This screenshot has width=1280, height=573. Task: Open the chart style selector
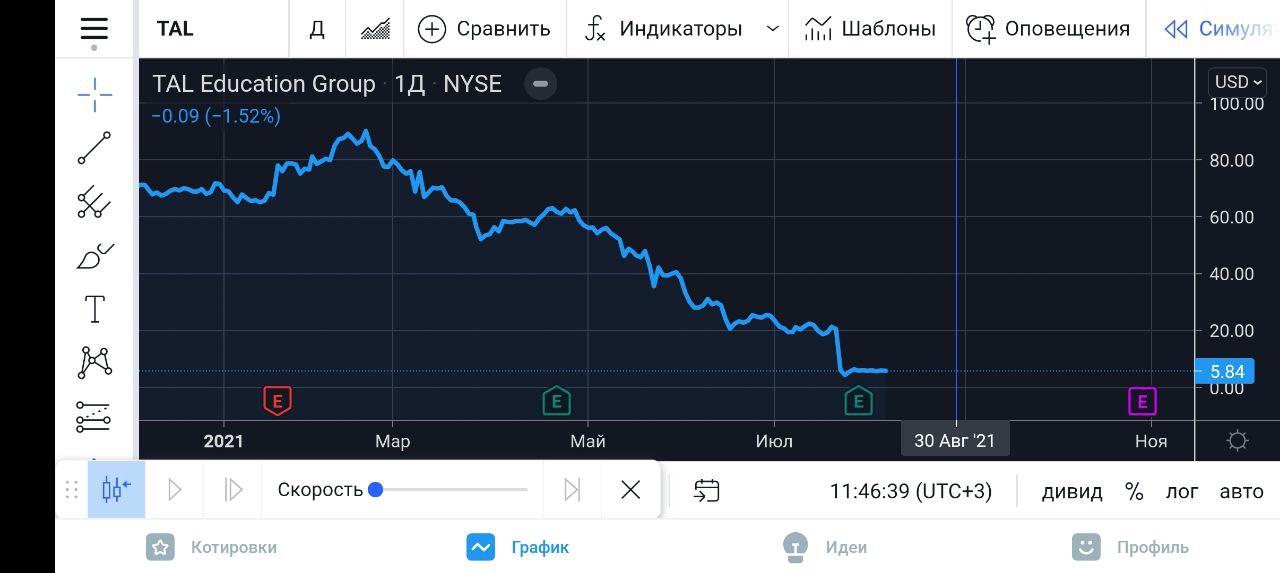coord(376,29)
